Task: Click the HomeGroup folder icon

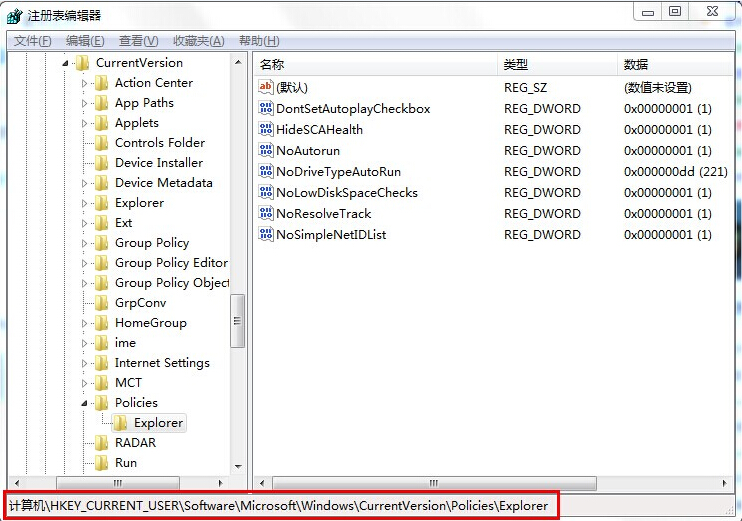Action: [101, 323]
